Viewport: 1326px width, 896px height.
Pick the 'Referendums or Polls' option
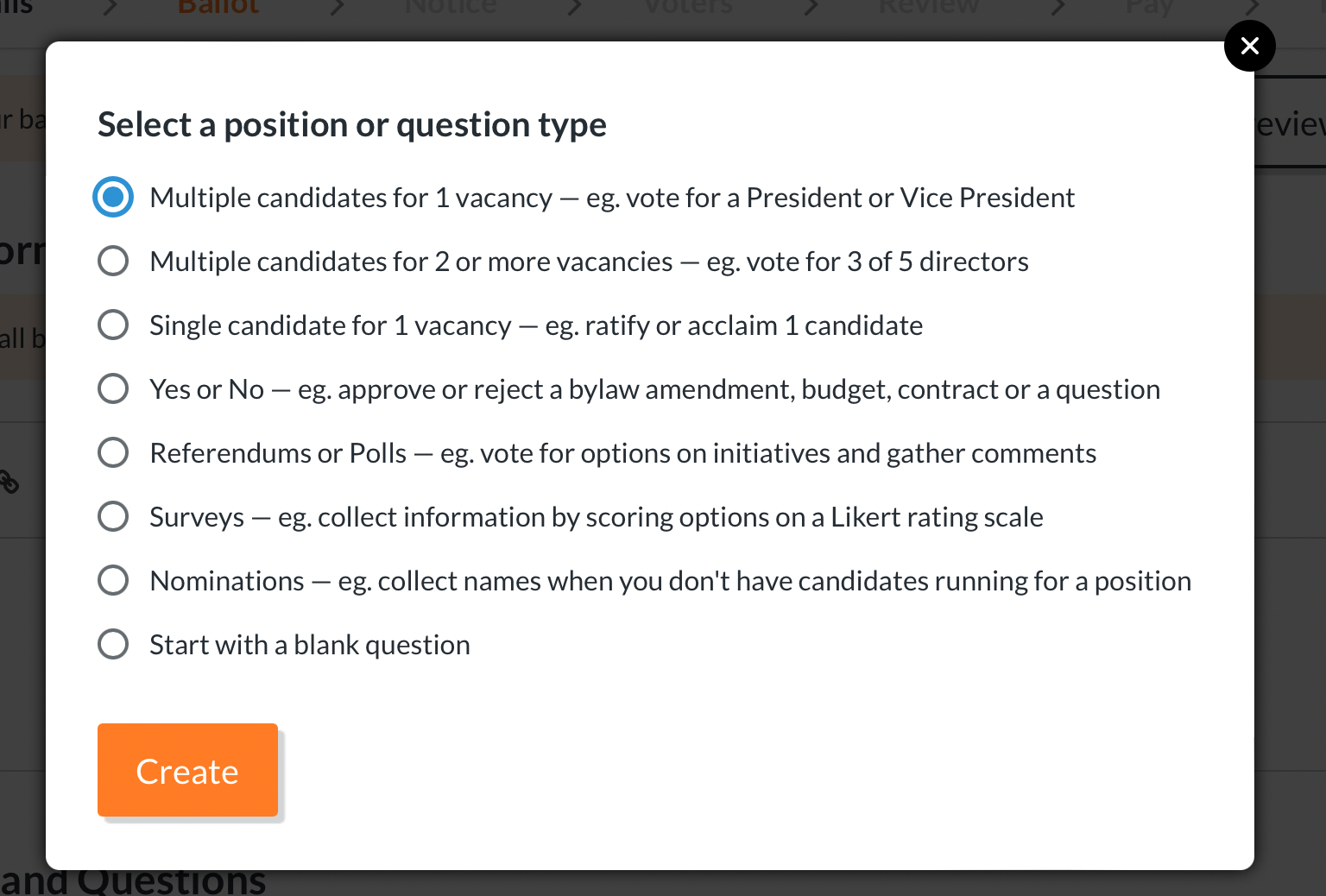tap(113, 452)
